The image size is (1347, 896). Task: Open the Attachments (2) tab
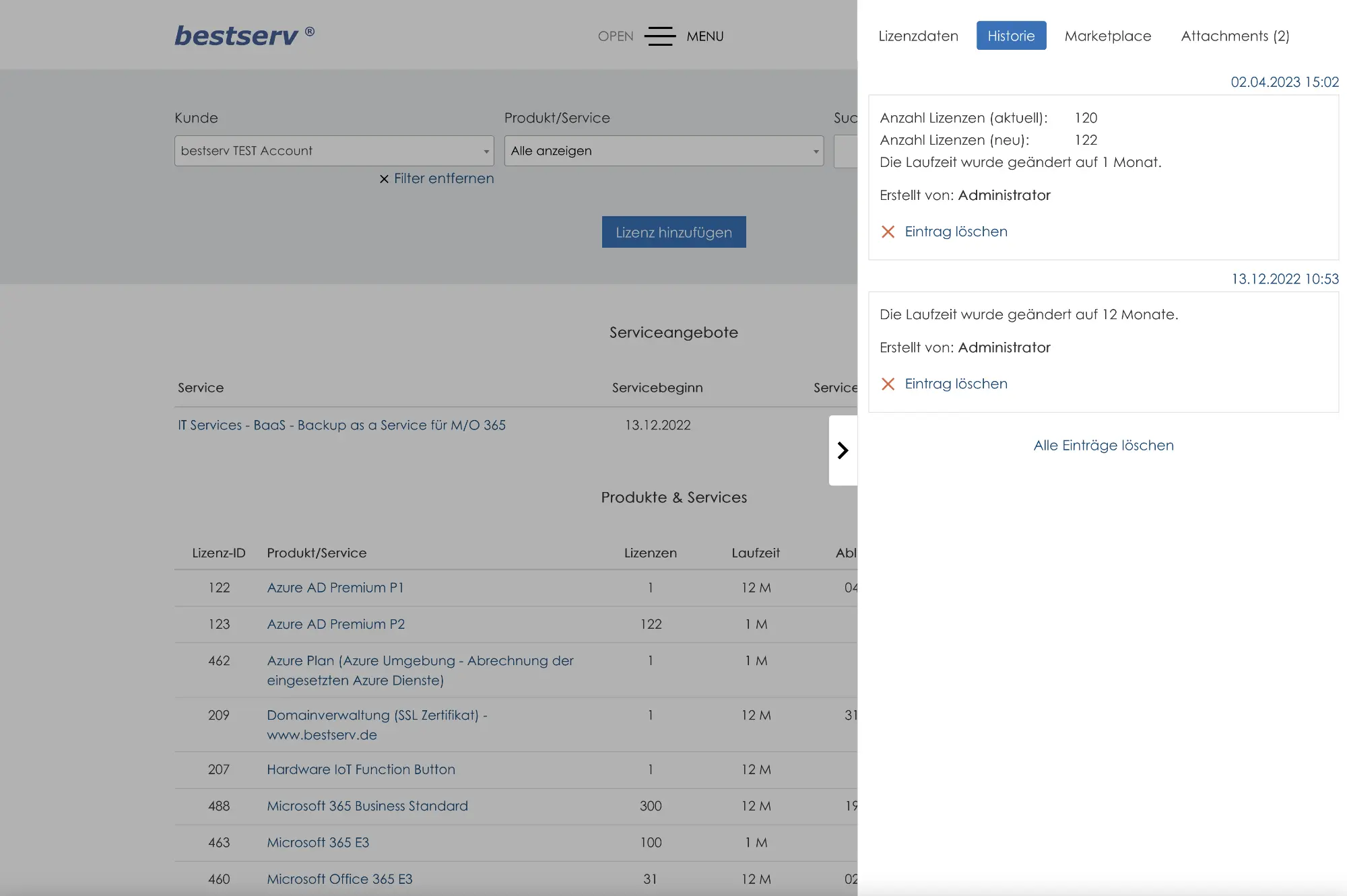pyautogui.click(x=1235, y=36)
